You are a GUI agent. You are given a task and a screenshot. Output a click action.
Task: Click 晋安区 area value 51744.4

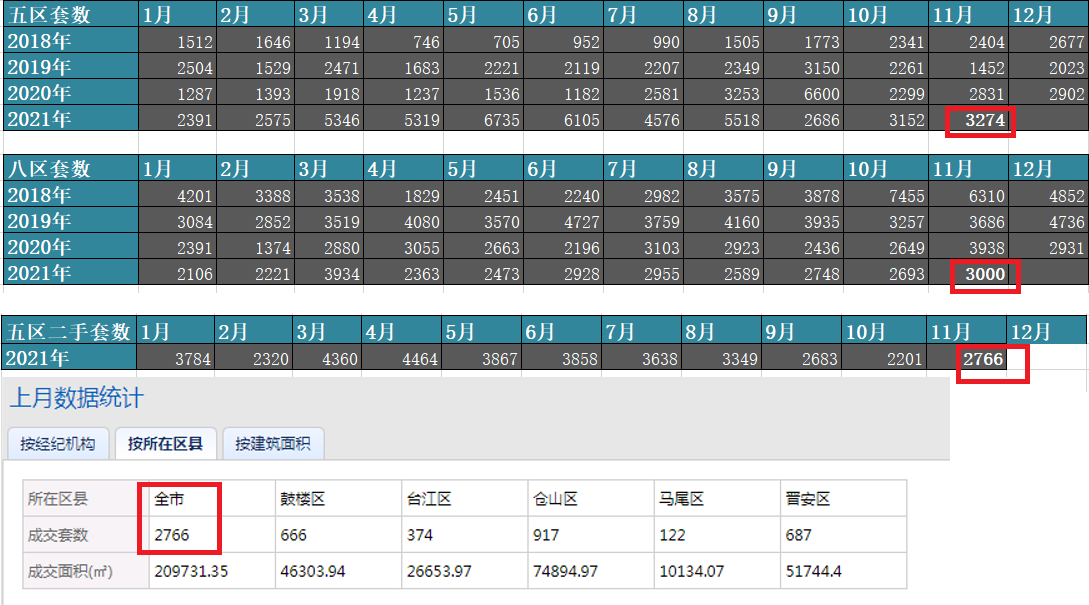[813, 571]
